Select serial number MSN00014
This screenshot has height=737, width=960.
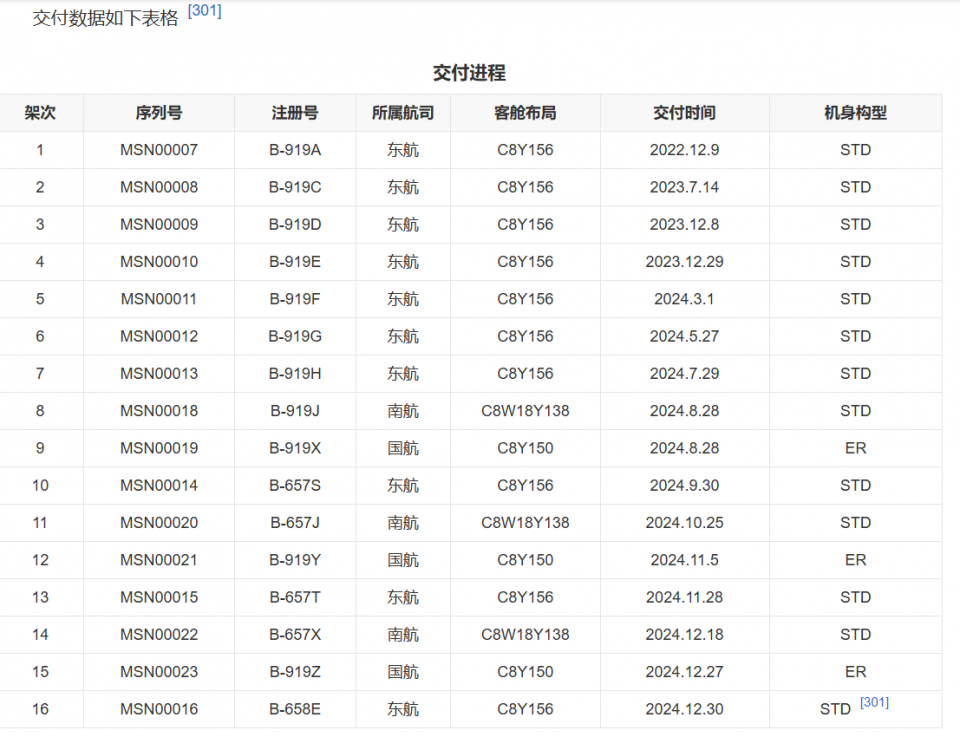[x=159, y=486]
